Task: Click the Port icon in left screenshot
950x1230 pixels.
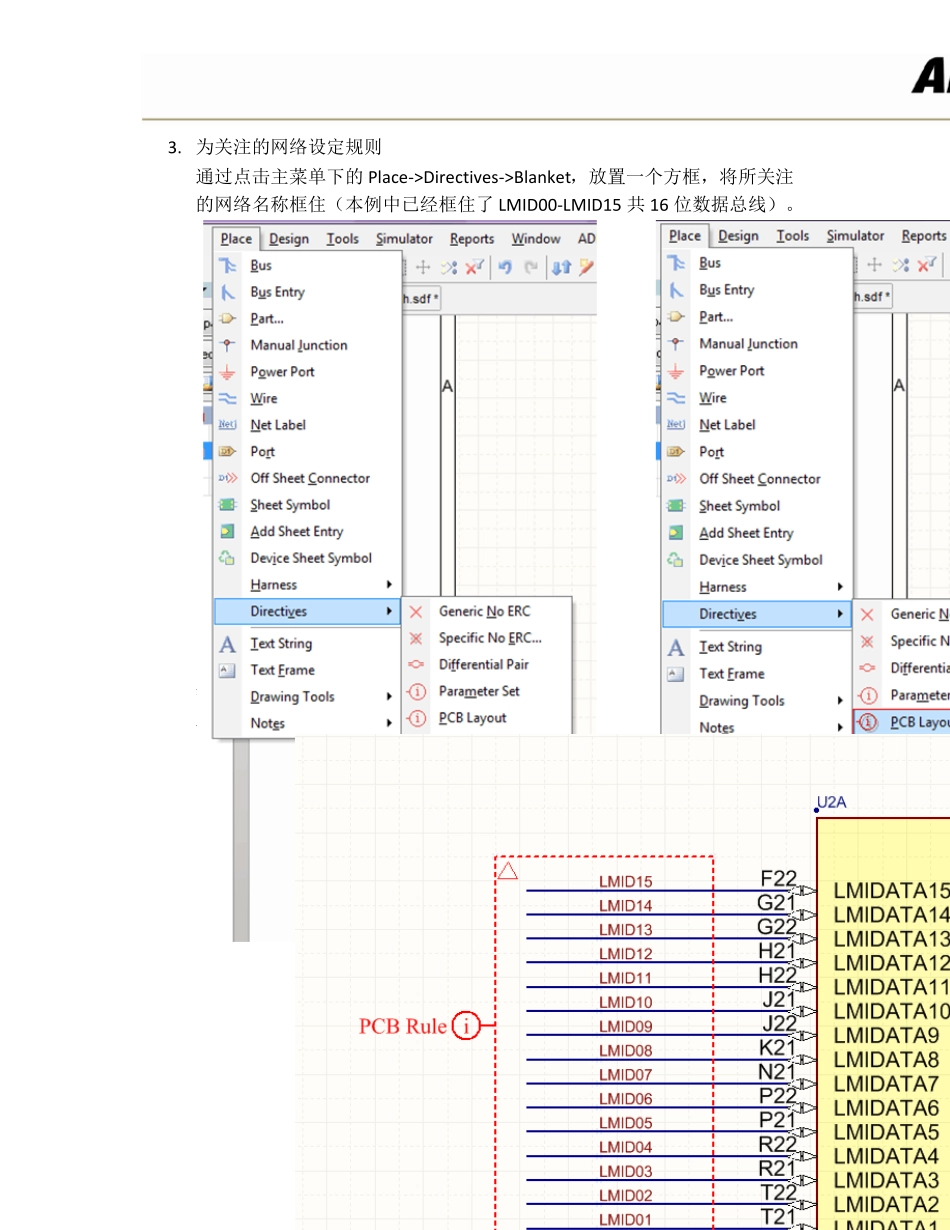Action: tap(228, 451)
